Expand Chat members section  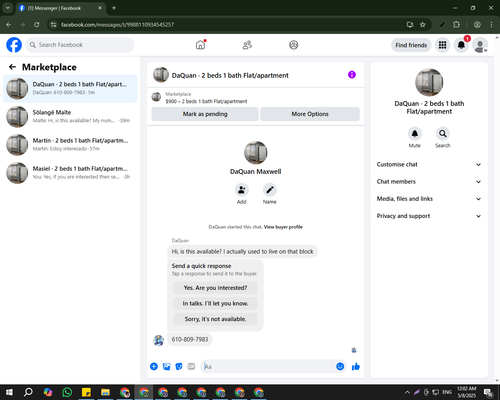429,182
